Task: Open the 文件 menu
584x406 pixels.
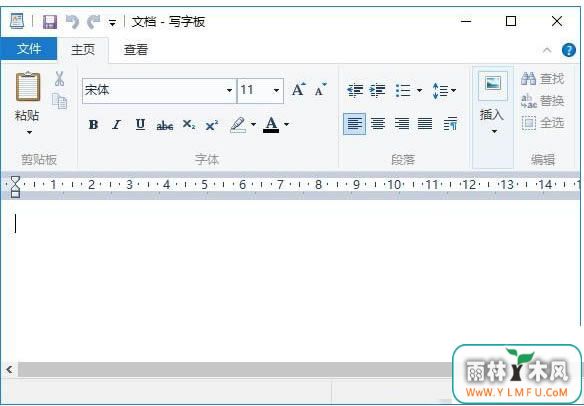Action: tap(29, 49)
